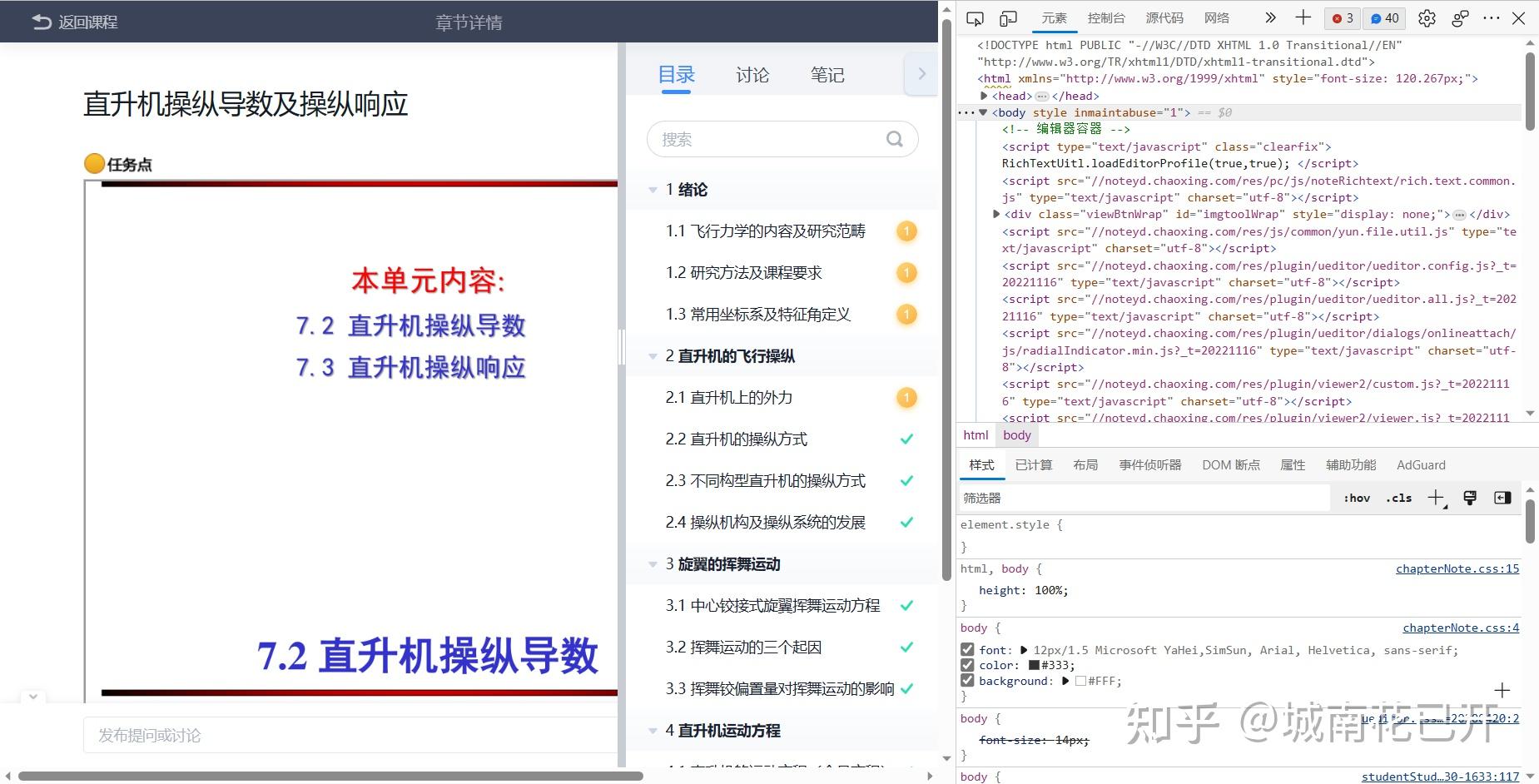Add a new DevTools tab with plus icon
1539x784 pixels.
(x=1303, y=17)
